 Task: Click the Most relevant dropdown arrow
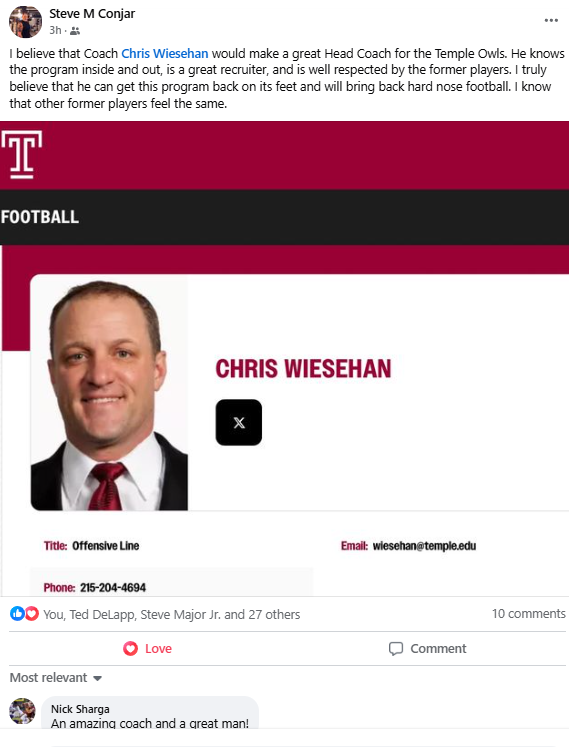(x=97, y=678)
